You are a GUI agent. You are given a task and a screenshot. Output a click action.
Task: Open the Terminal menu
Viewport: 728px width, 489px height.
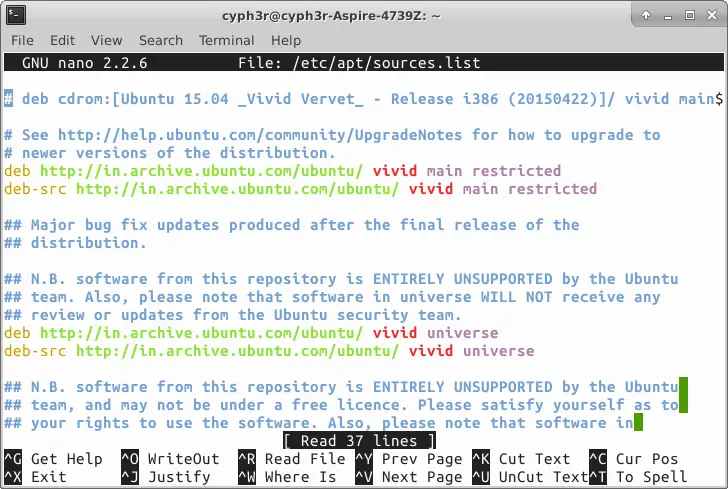tap(226, 40)
